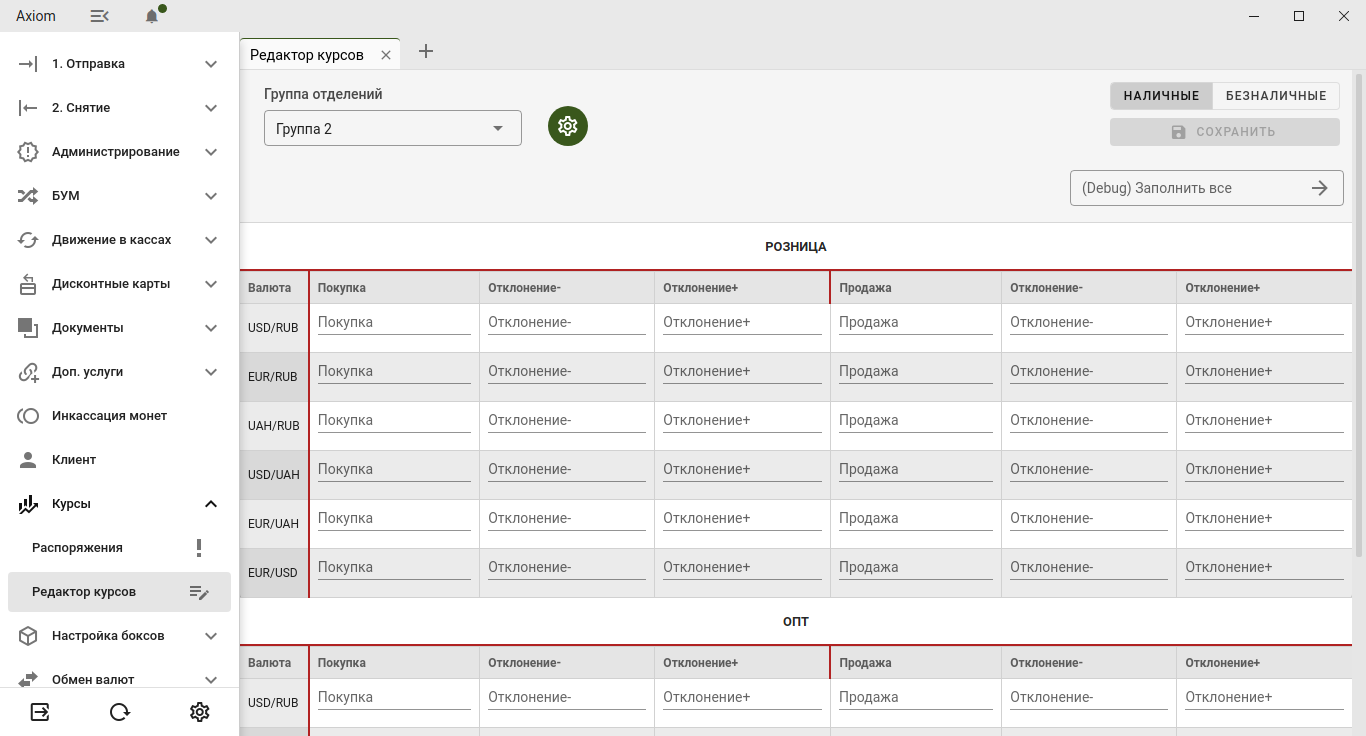1366x736 pixels.
Task: Open Распоряжения menu item
Action: tap(119, 548)
